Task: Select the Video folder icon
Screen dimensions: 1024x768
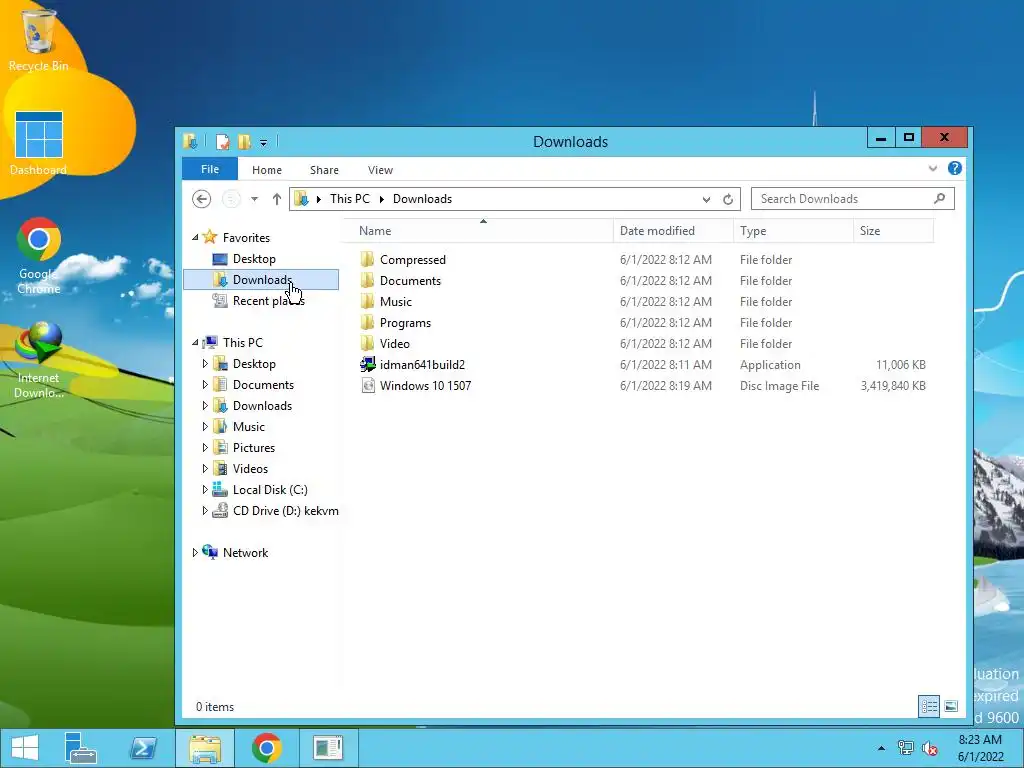Action: [368, 344]
